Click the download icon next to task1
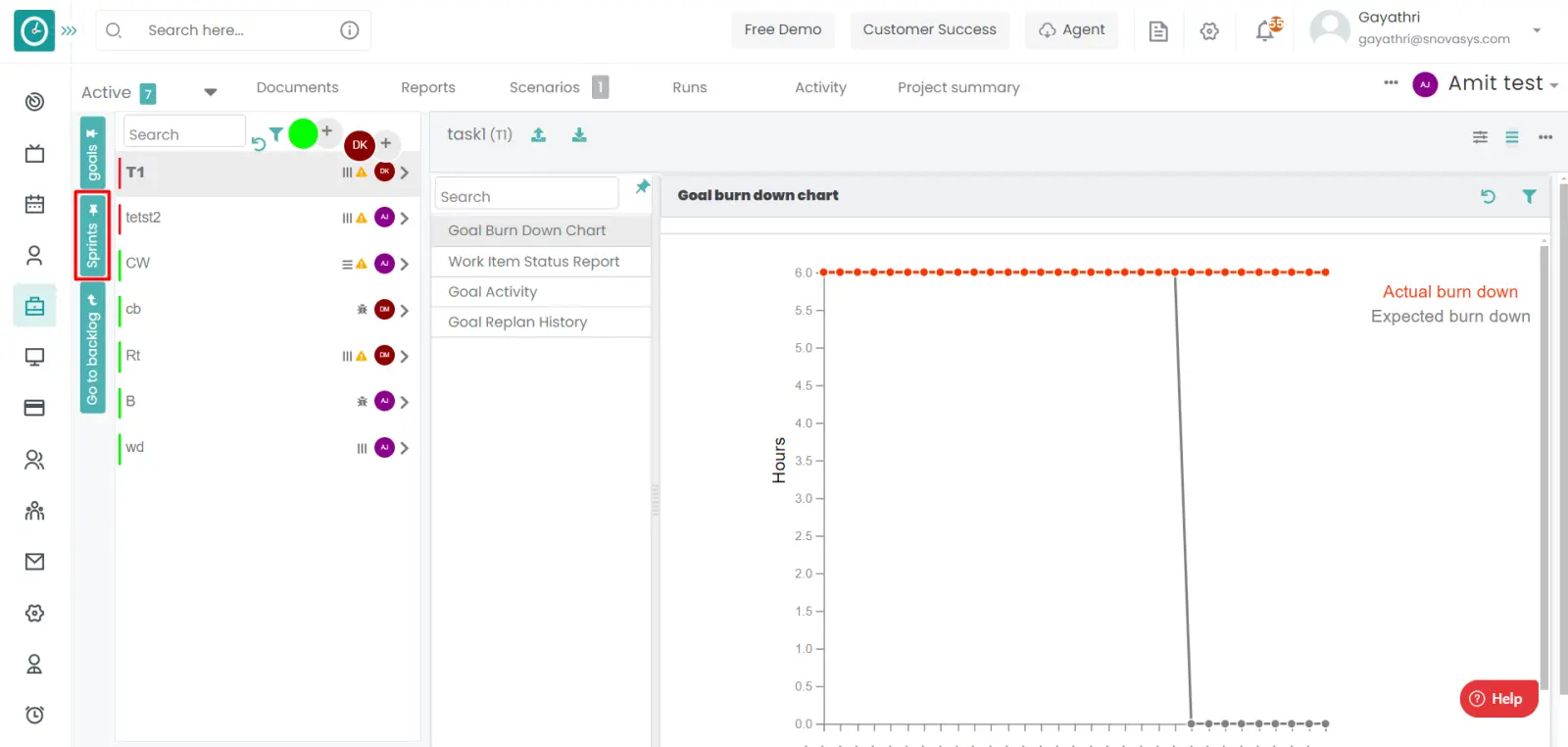This screenshot has height=747, width=1568. pyautogui.click(x=579, y=135)
